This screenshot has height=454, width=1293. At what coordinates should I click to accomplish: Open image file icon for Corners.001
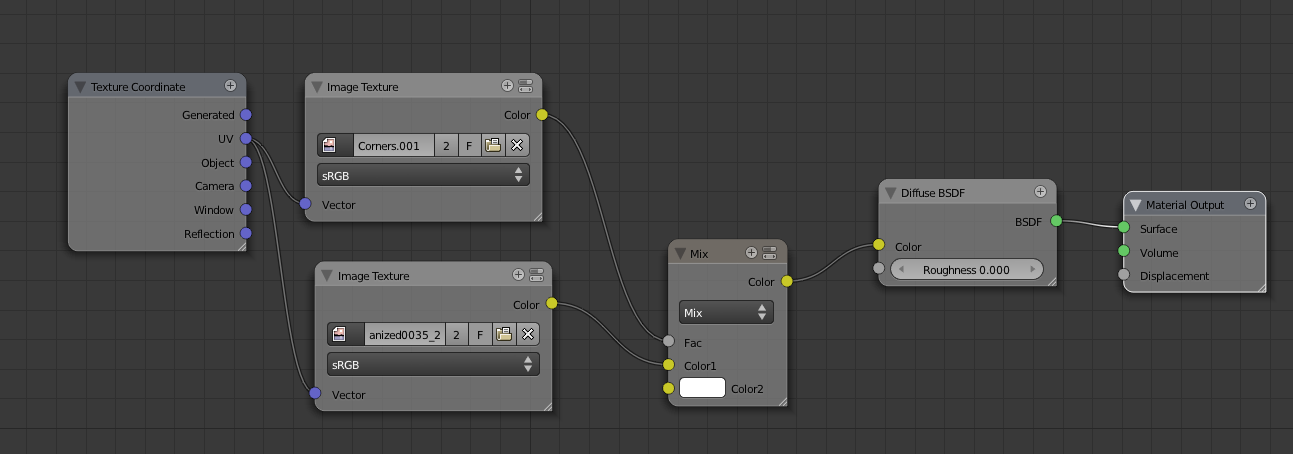tap(493, 145)
